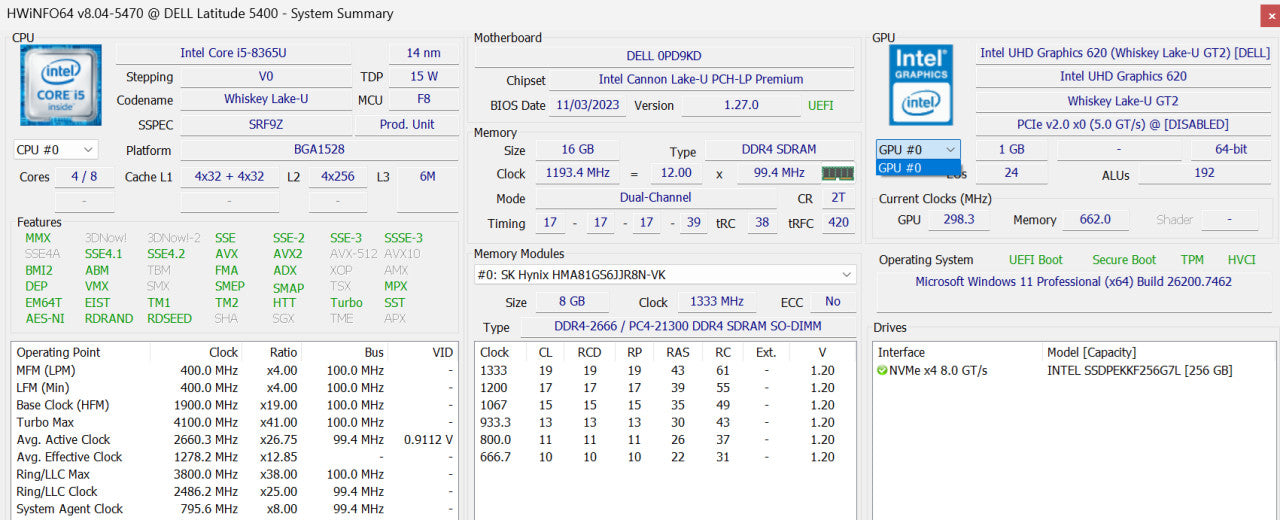Click the Intel UHD Graphics 620 (Whiskey Lake-U GT2) [DELL] field
This screenshot has height=520, width=1280.
(1125, 53)
